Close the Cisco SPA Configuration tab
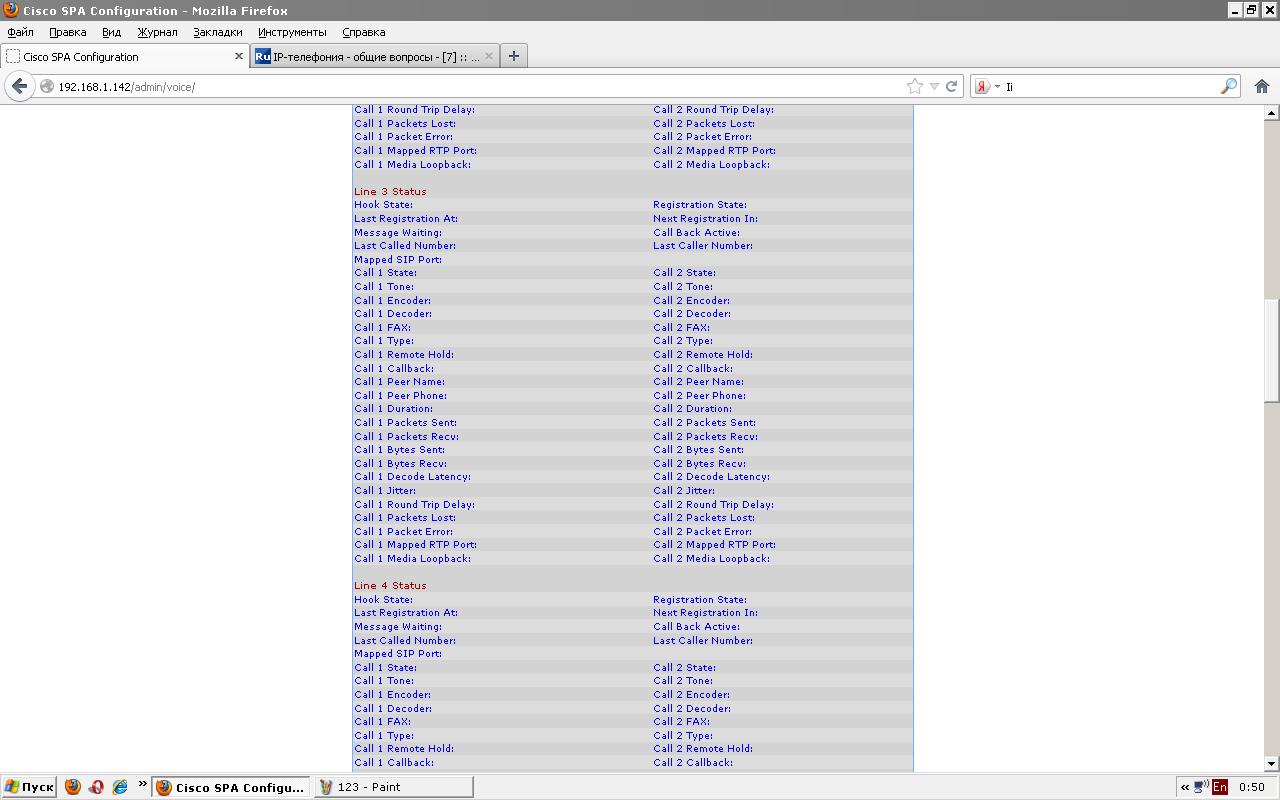This screenshot has height=800, width=1280. coord(239,57)
